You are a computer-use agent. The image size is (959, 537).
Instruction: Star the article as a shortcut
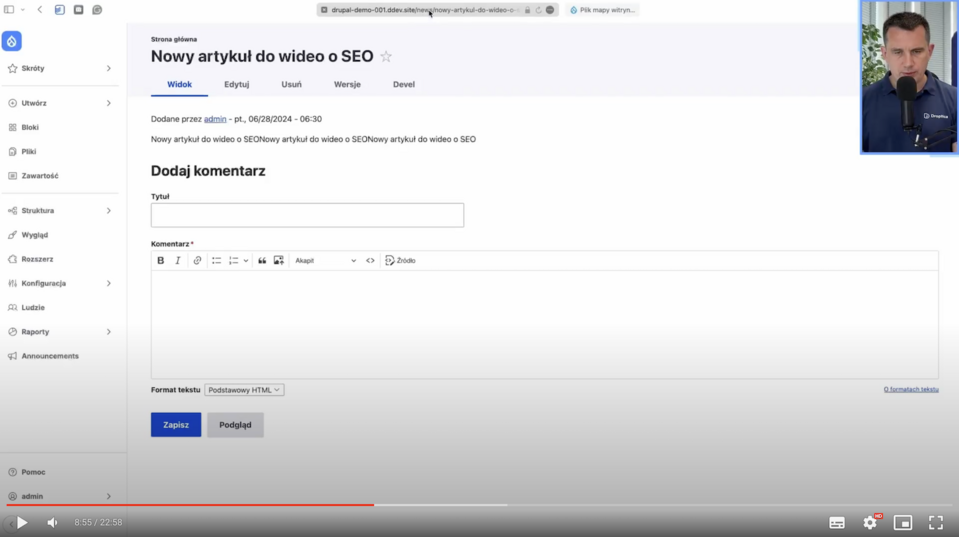[386, 57]
